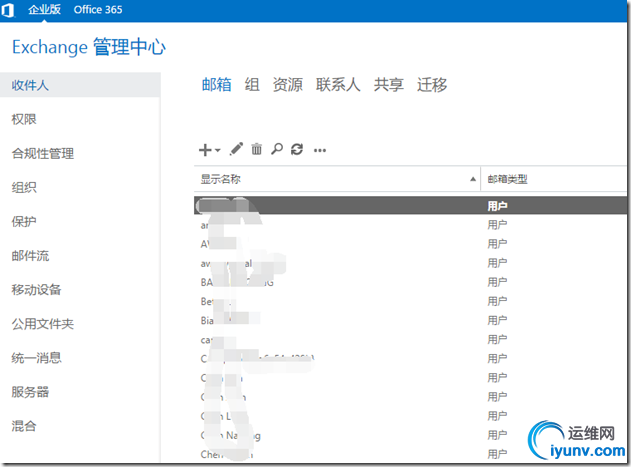Click the 显示名称 column header
Viewport: 631px width, 467px height.
click(337, 179)
